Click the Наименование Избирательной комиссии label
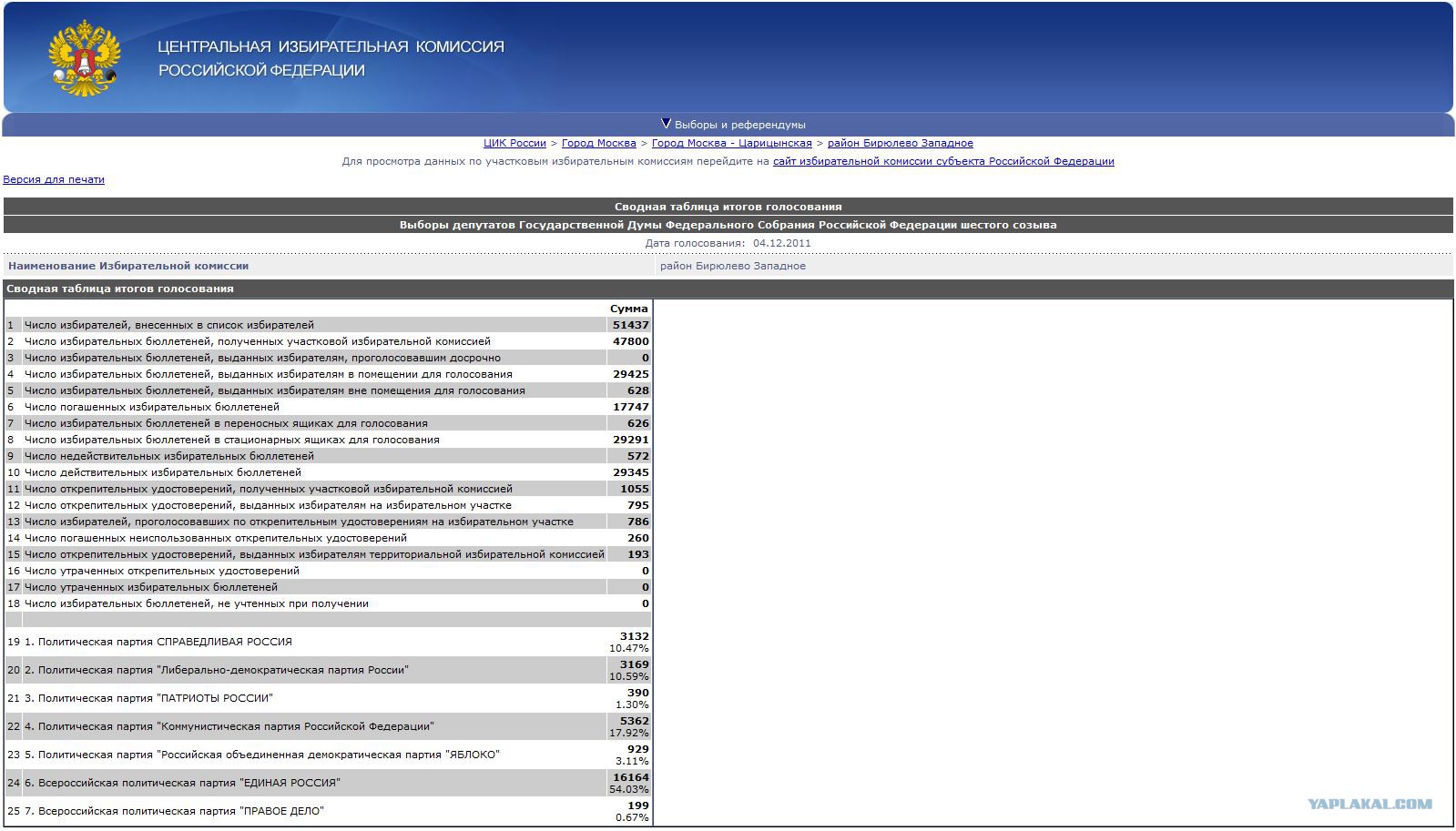Screen dimensions: 1456x831 [128, 266]
